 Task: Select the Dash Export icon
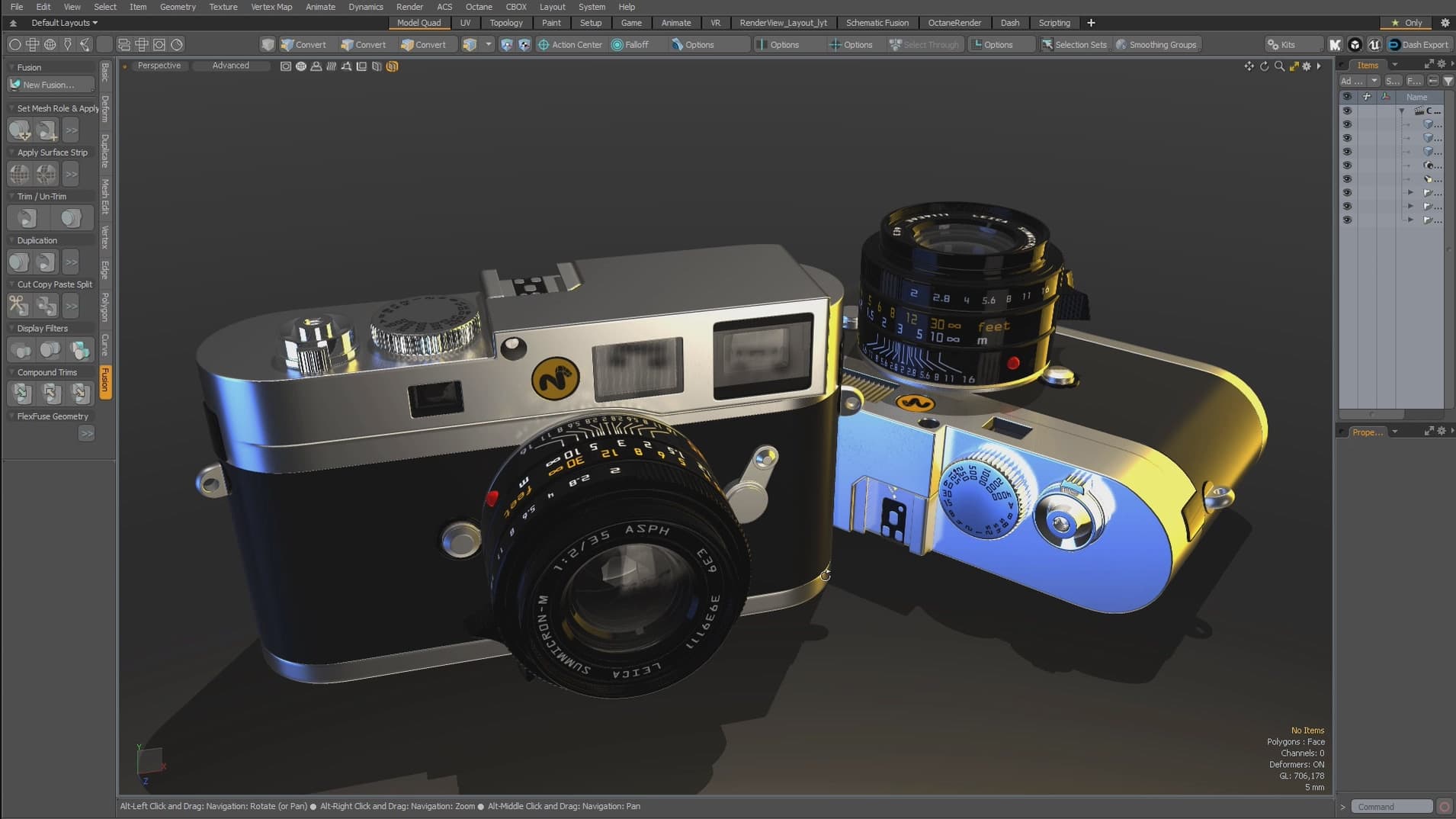(1416, 44)
